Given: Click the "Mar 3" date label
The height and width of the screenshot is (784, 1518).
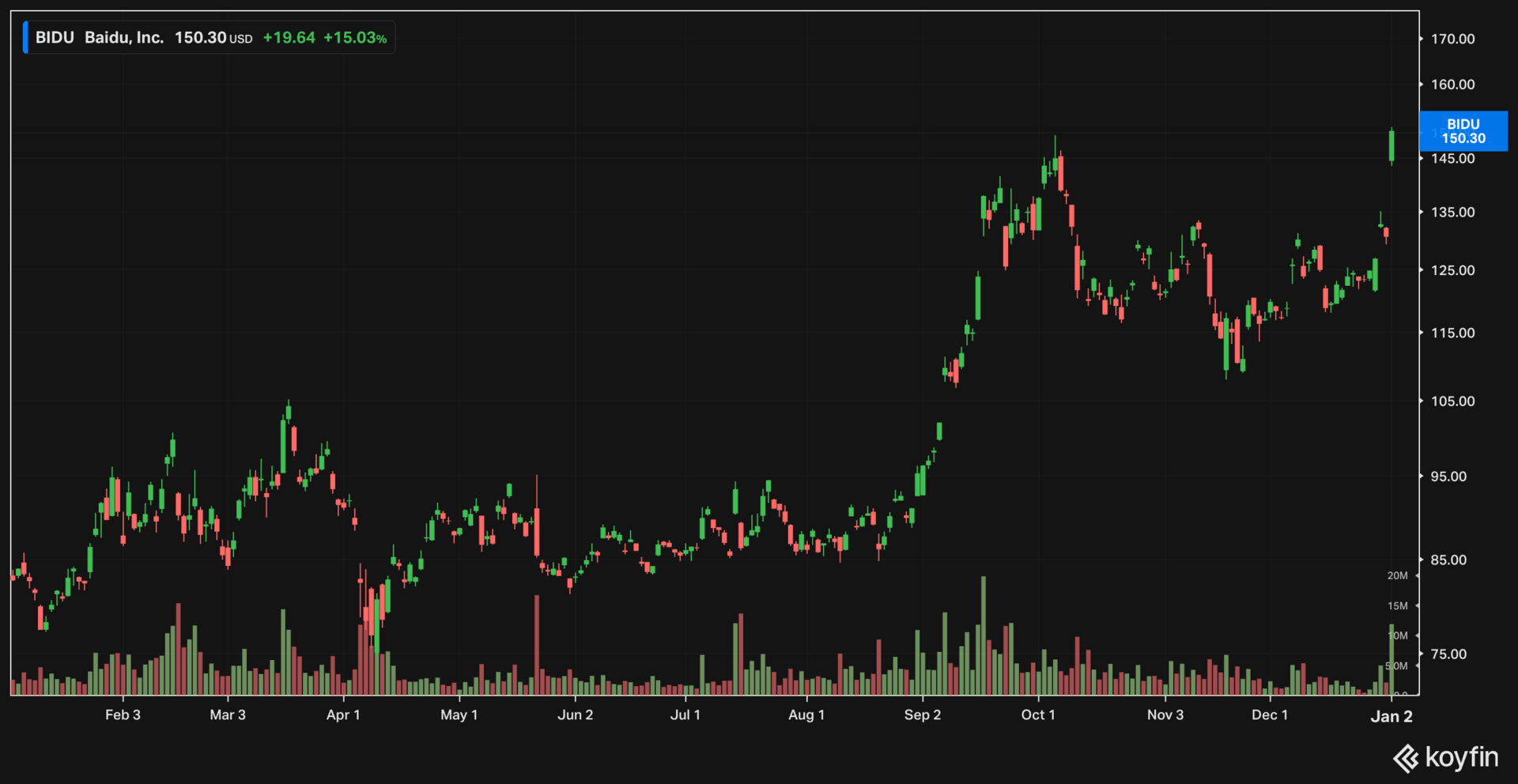Looking at the screenshot, I should coord(228,715).
